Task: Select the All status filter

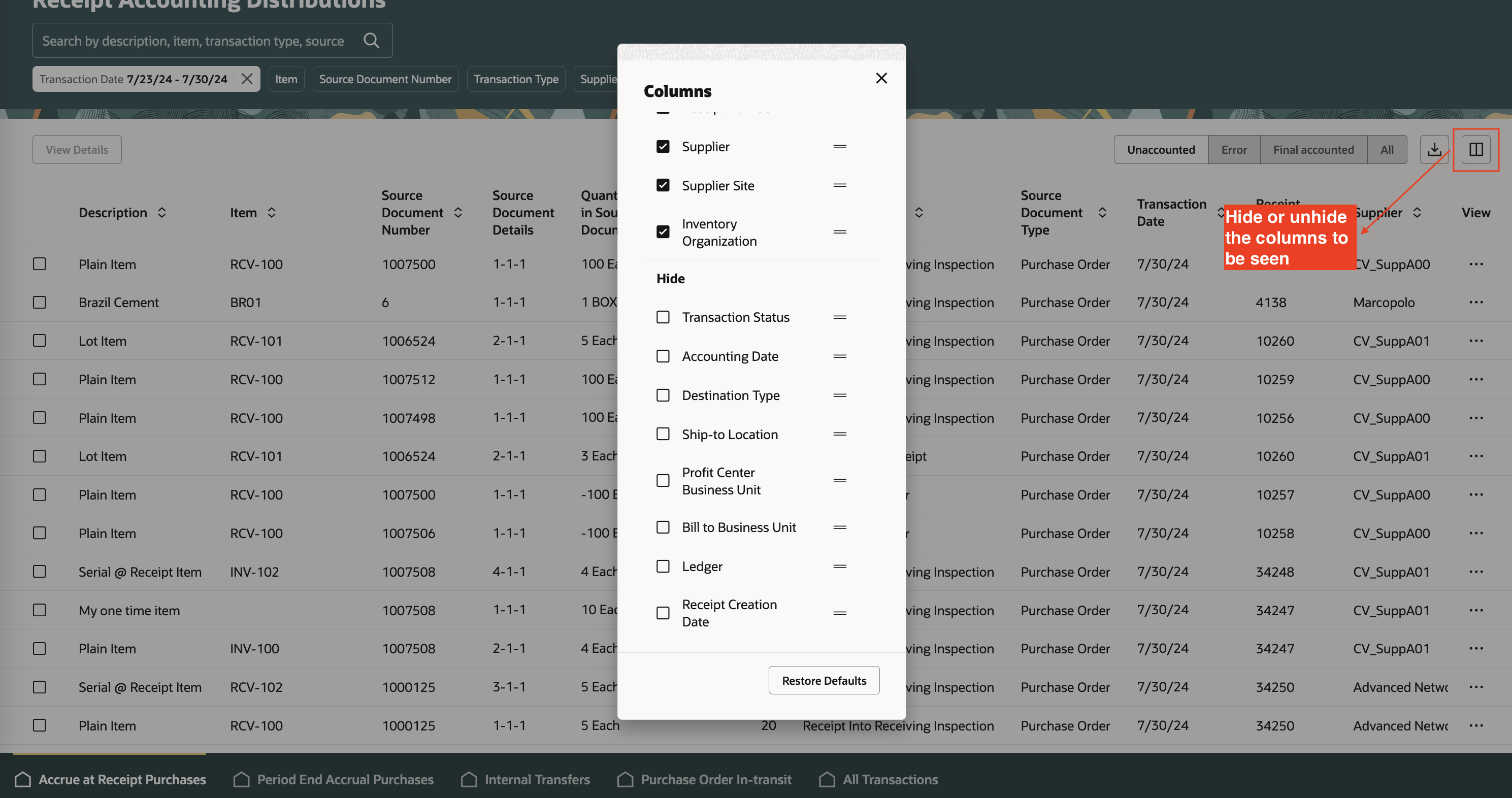Action: [1387, 150]
